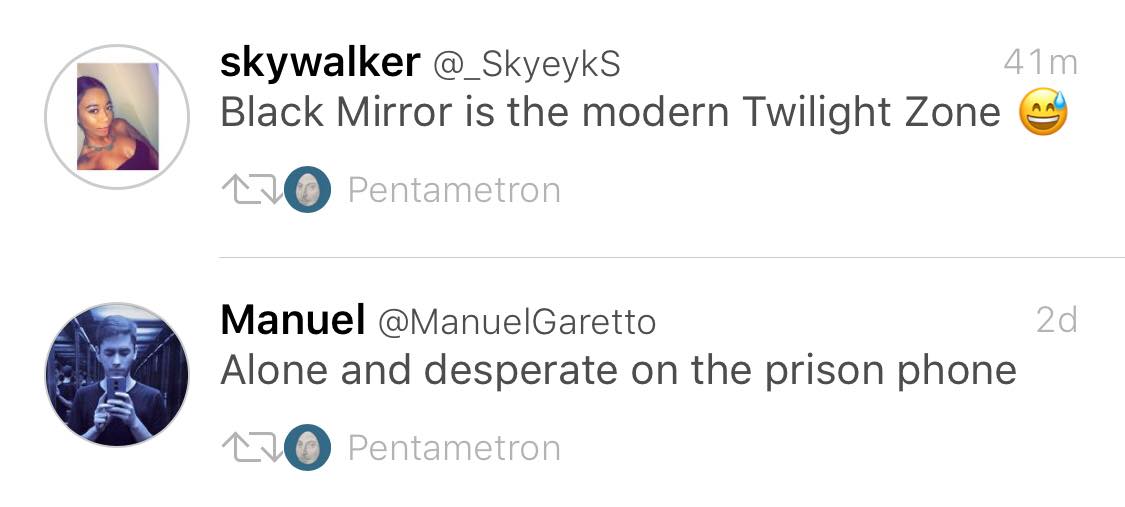
Task: Click the retweet icon under skywalker's tweet
Action: (251, 189)
